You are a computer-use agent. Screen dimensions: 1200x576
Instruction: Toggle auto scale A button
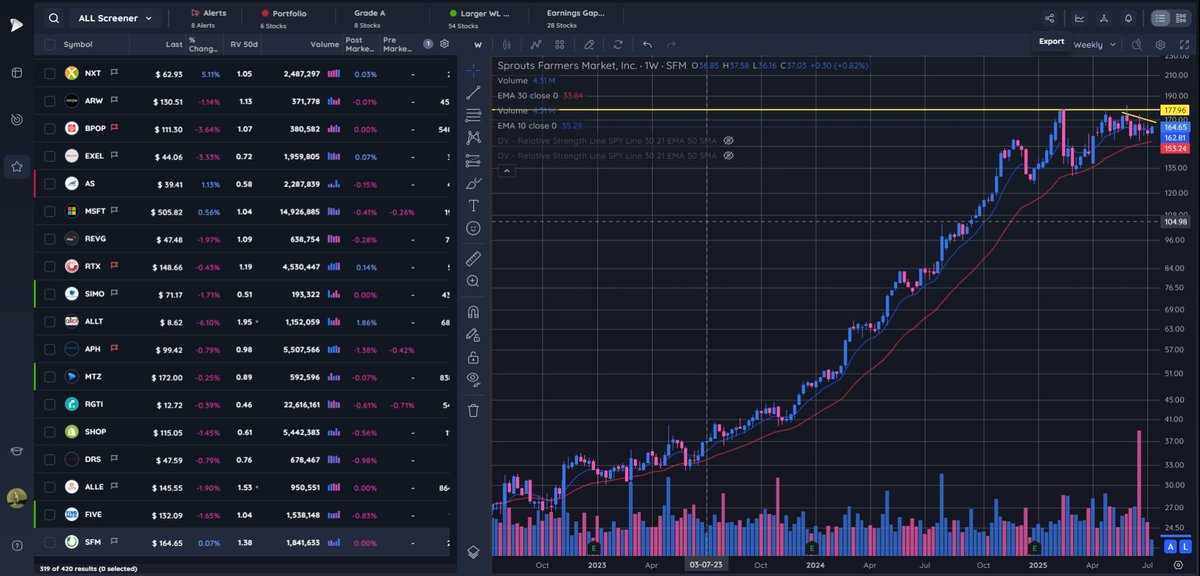point(1169,547)
